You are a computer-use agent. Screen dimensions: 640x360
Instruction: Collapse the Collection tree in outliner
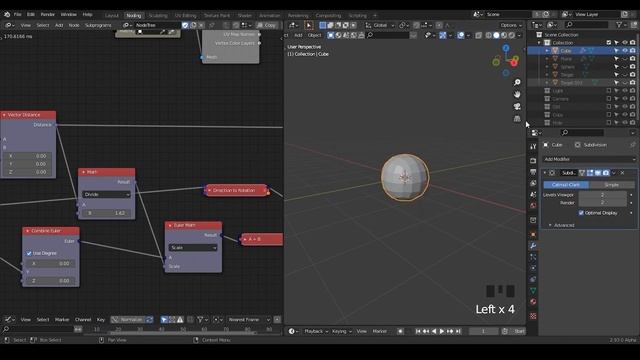click(x=539, y=42)
